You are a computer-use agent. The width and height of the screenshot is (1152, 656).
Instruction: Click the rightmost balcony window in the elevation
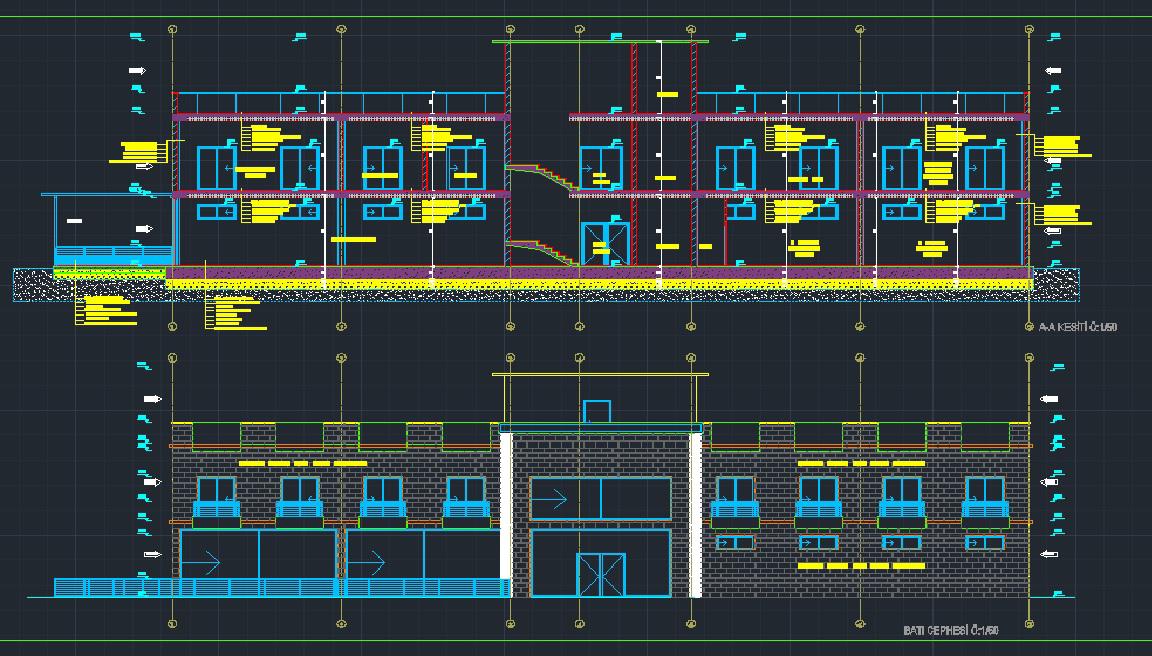coord(985,497)
